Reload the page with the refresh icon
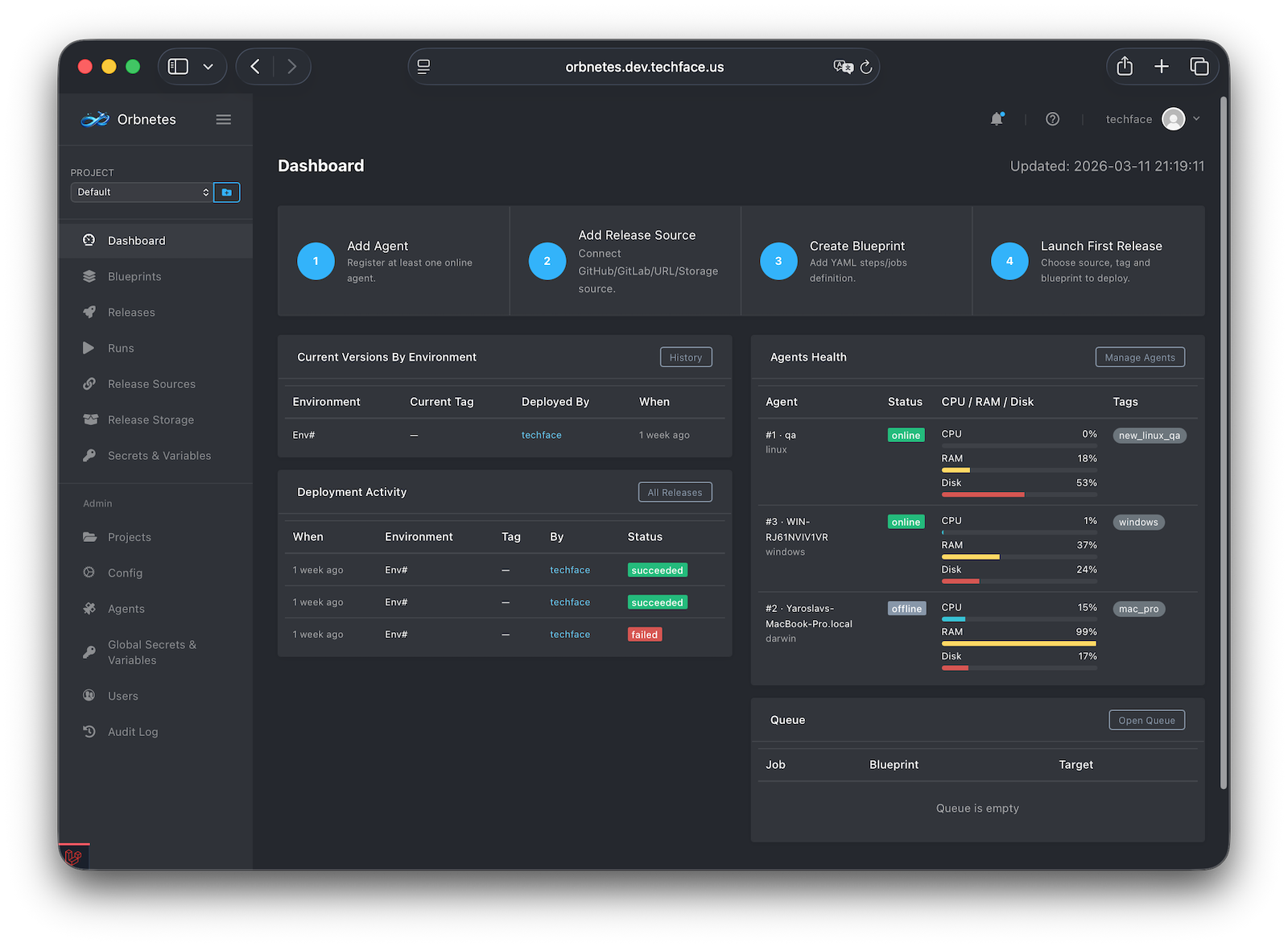The width and height of the screenshot is (1288, 947). pos(866,67)
